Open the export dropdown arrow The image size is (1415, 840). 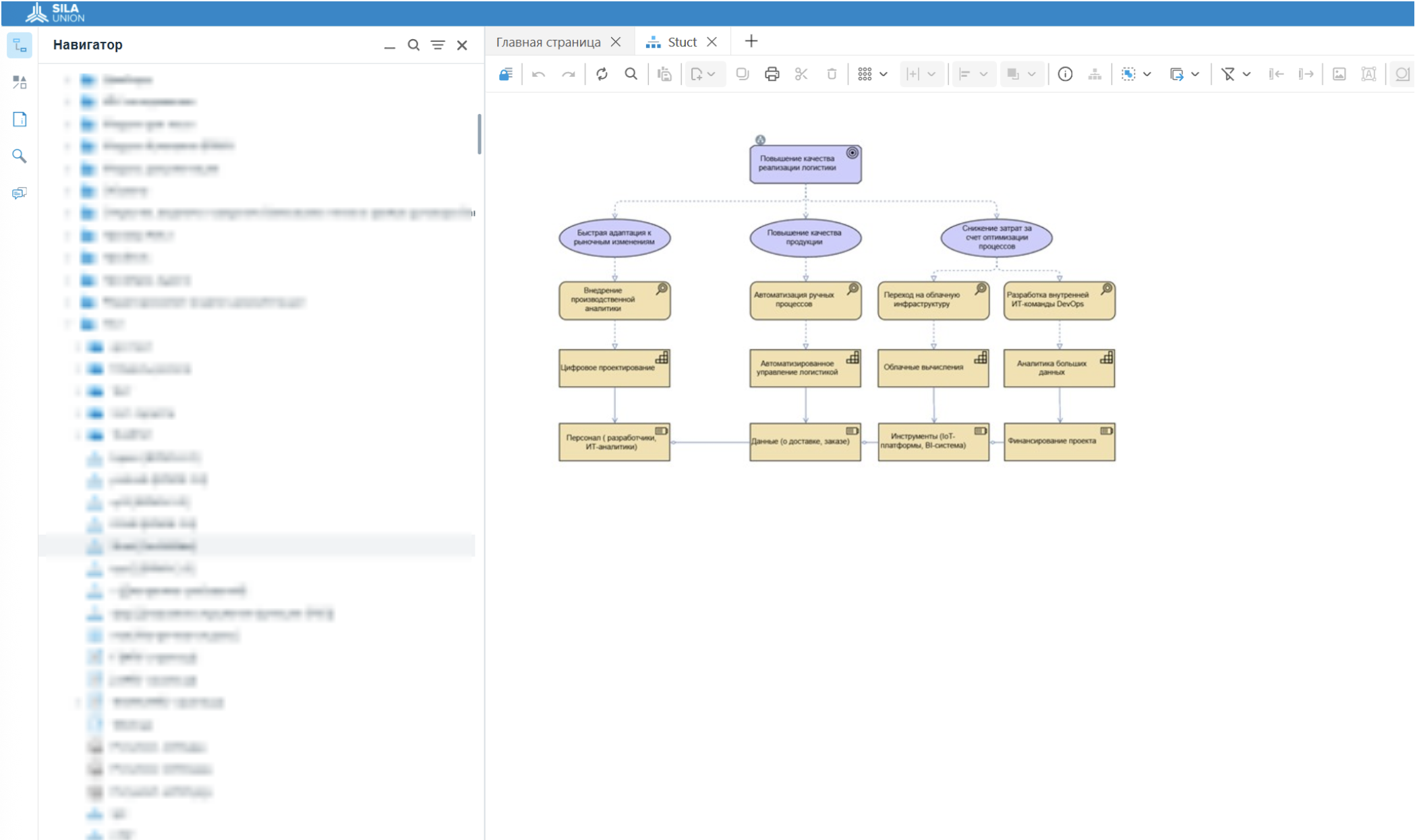point(1195,74)
